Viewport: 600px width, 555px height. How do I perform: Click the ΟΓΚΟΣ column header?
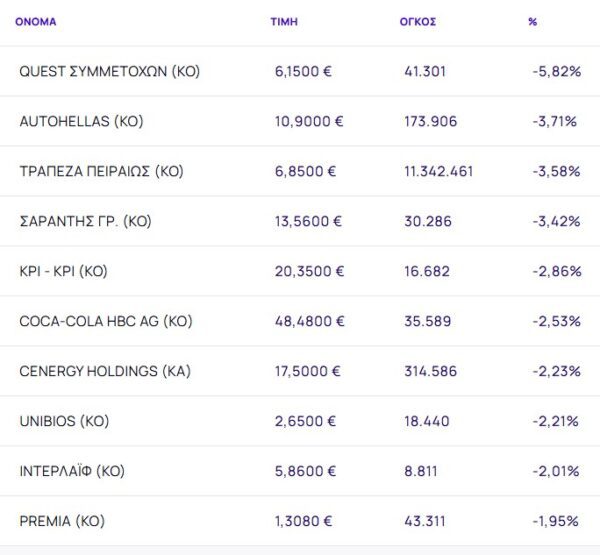coord(417,21)
